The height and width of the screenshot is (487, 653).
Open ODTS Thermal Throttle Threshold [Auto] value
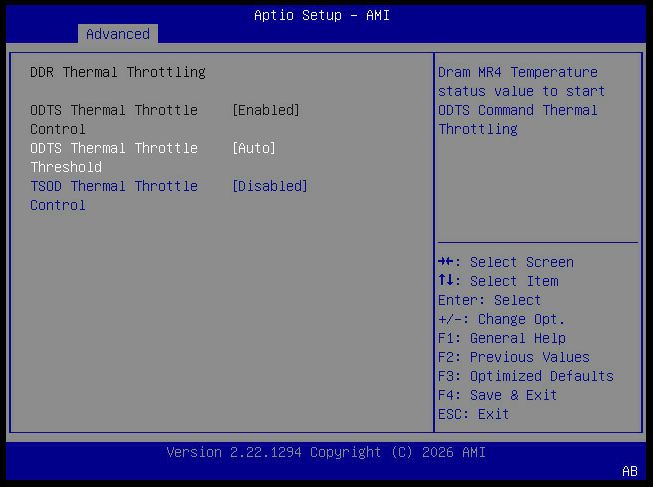[254, 148]
